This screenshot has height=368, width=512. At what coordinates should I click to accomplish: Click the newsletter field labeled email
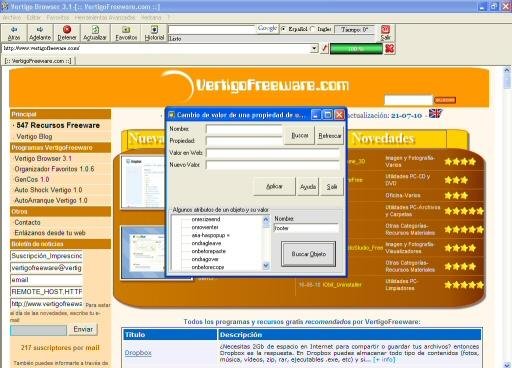click(x=46, y=280)
